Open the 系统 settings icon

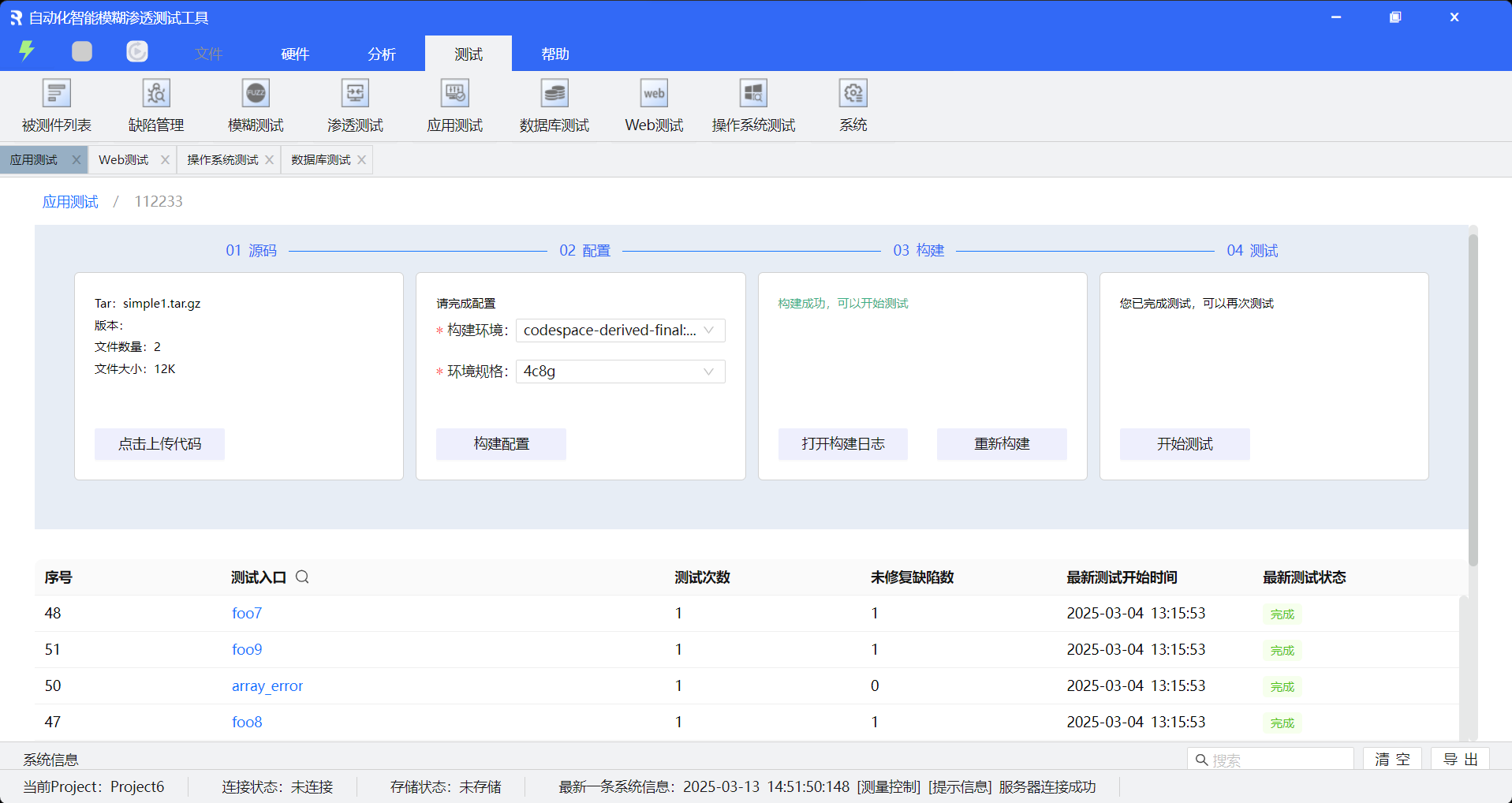click(853, 94)
